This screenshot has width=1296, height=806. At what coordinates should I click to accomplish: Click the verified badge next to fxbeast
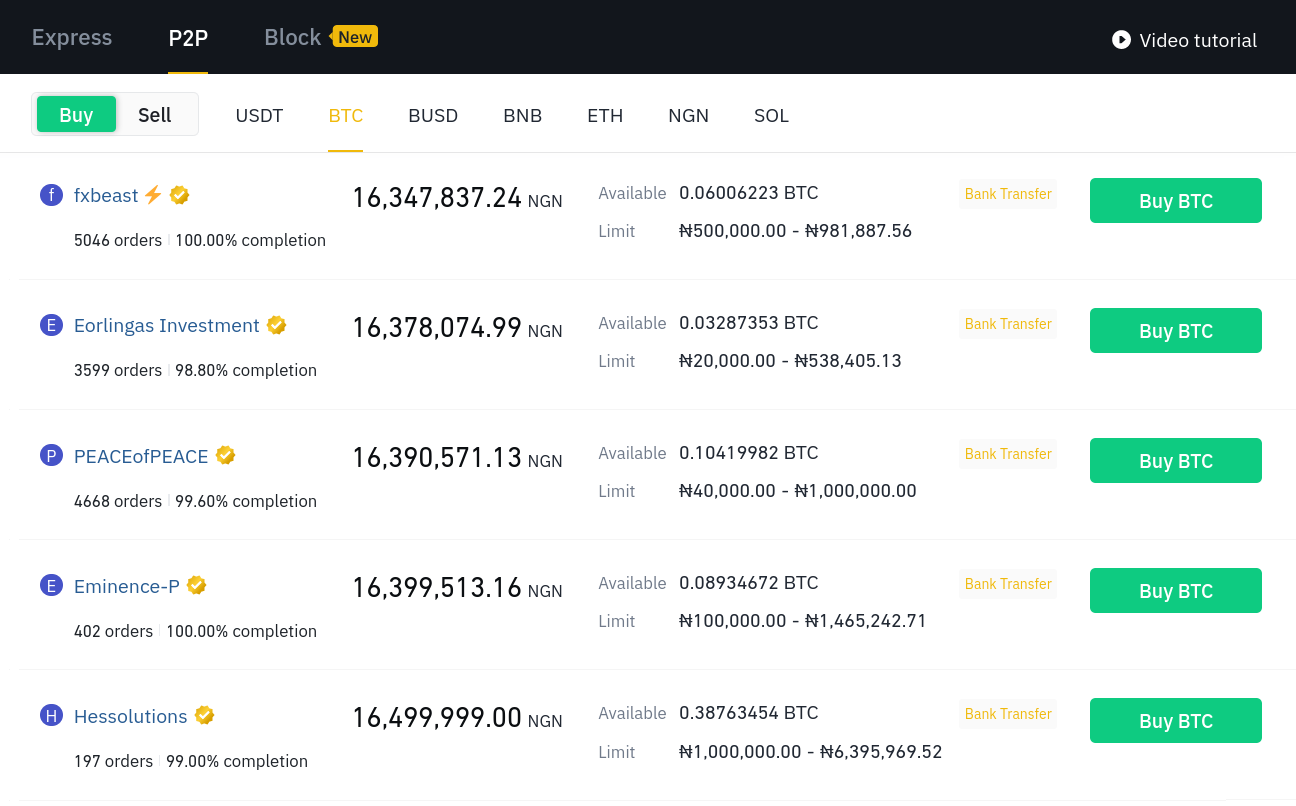point(180,195)
